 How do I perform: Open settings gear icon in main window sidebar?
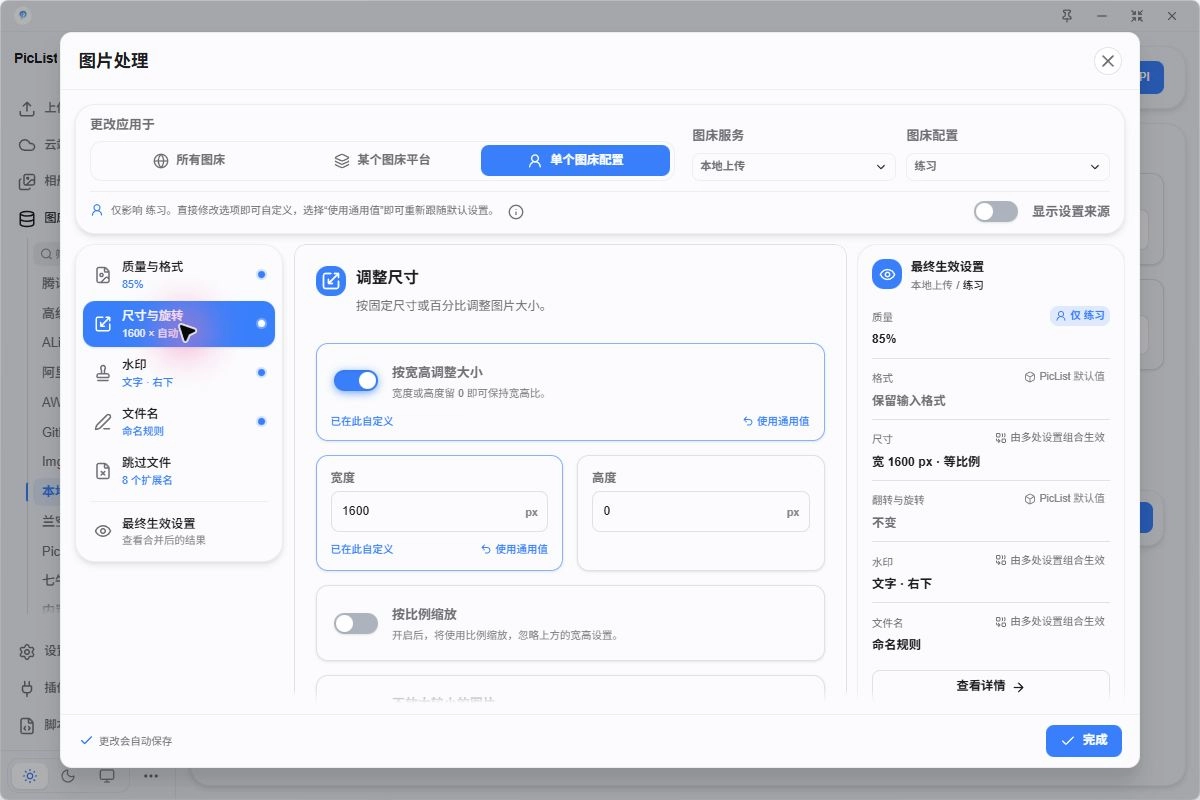click(28, 651)
